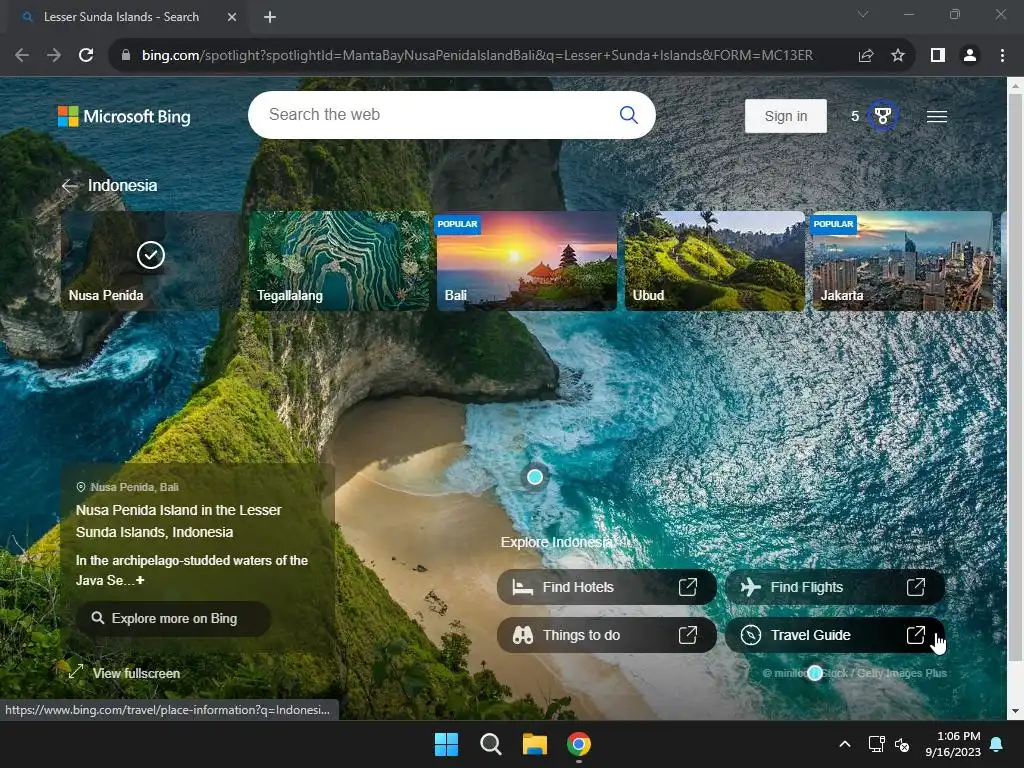Open the Microsoft Rewards trophy icon

coord(882,116)
